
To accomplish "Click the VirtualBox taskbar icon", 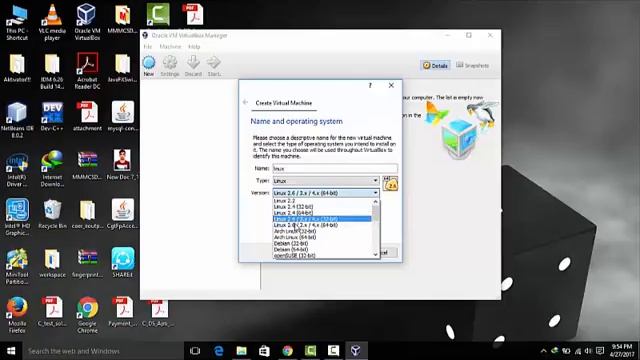I will (x=356, y=351).
